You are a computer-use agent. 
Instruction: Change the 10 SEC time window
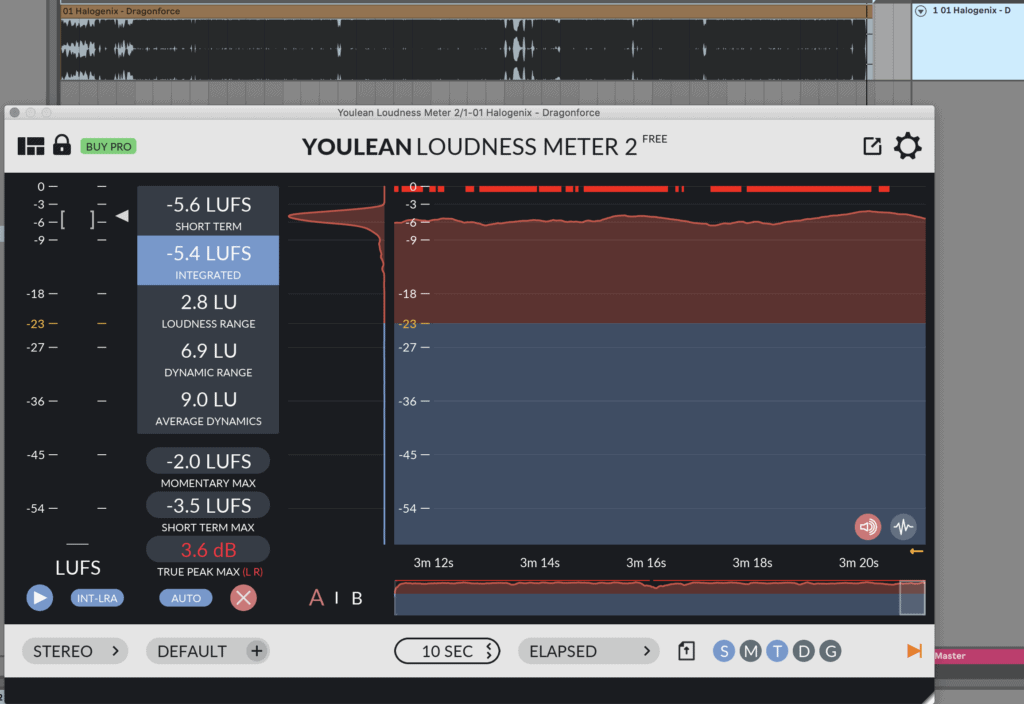447,651
